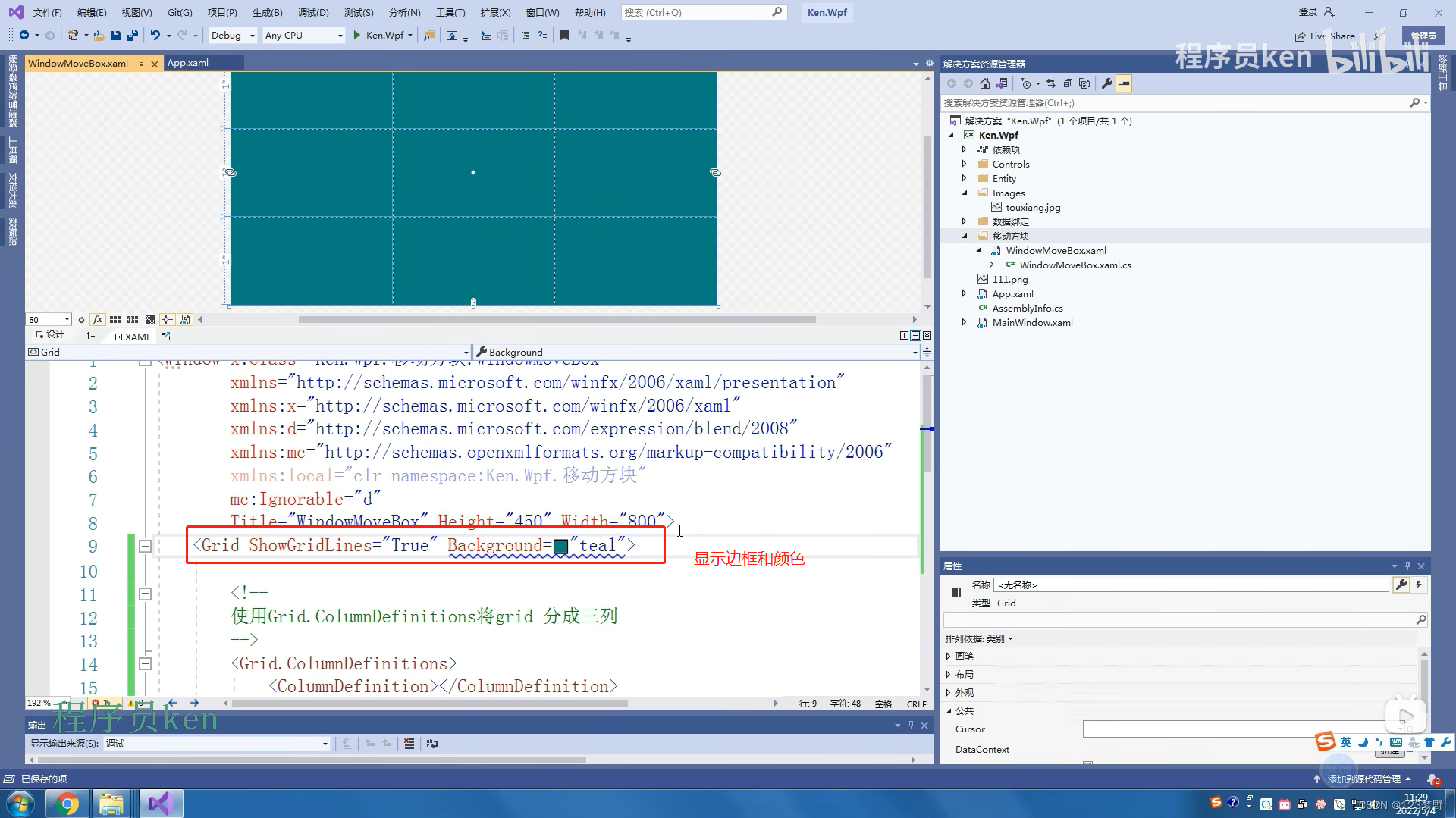Click the events lightning bolt icon
1456x818 pixels.
click(x=1418, y=585)
